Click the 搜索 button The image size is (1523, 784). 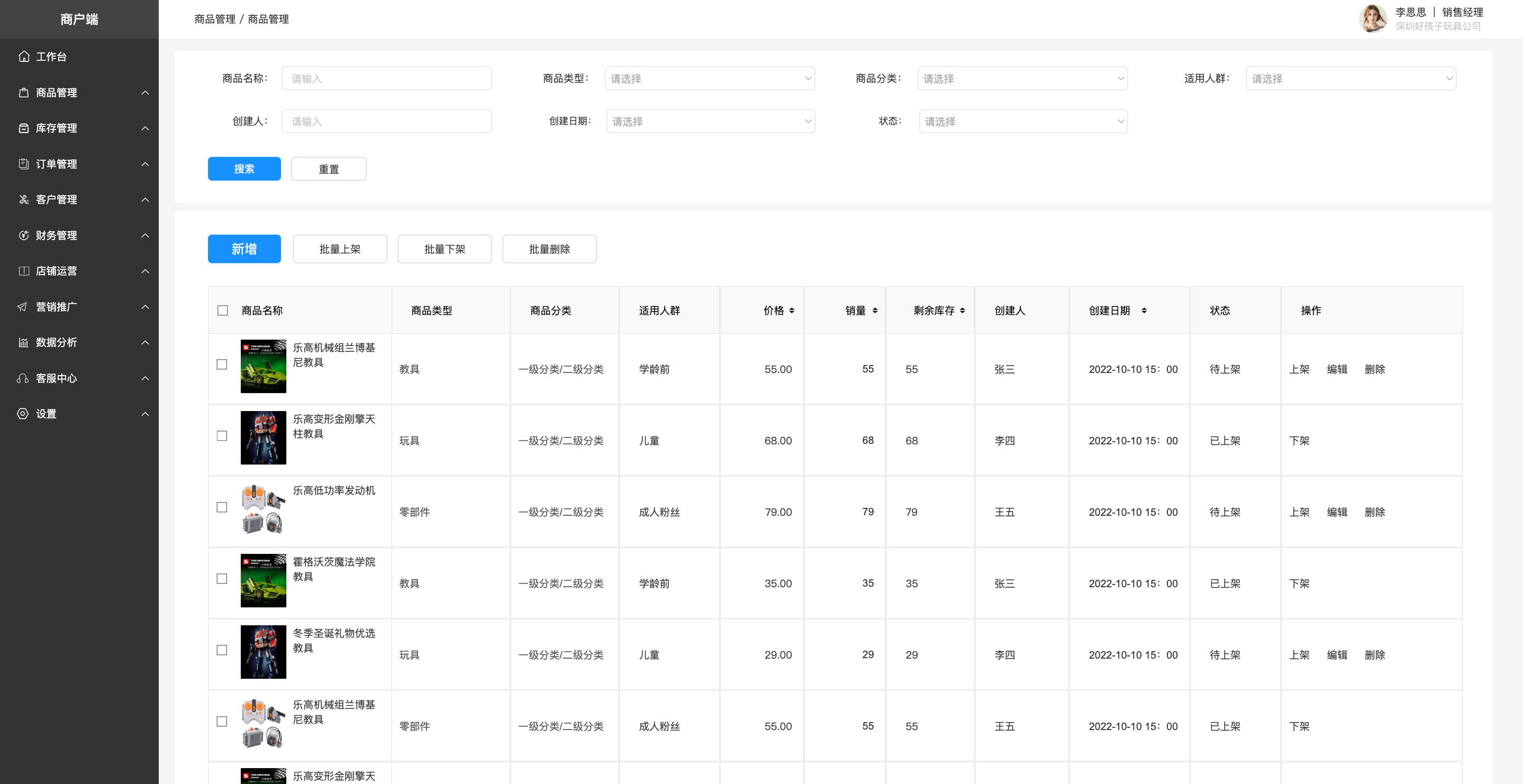pyautogui.click(x=244, y=169)
